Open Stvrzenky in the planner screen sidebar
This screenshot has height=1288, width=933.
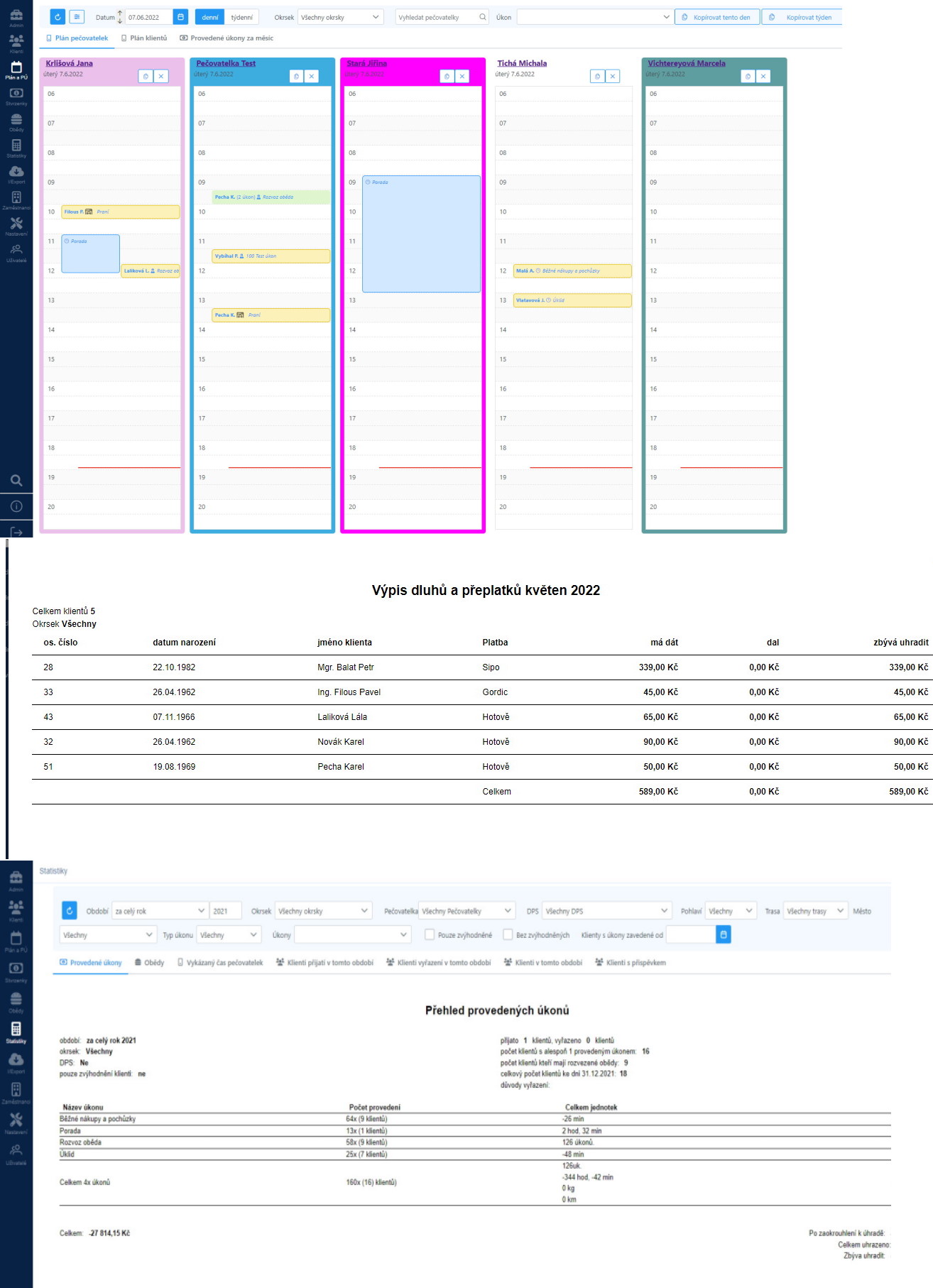pos(16,97)
